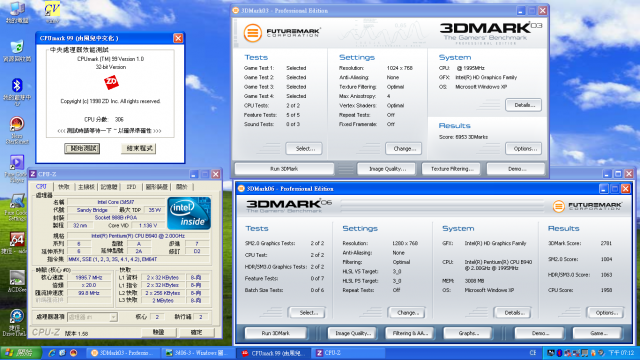Open the Bluetooth desktop shortcut

click(x=17, y=91)
